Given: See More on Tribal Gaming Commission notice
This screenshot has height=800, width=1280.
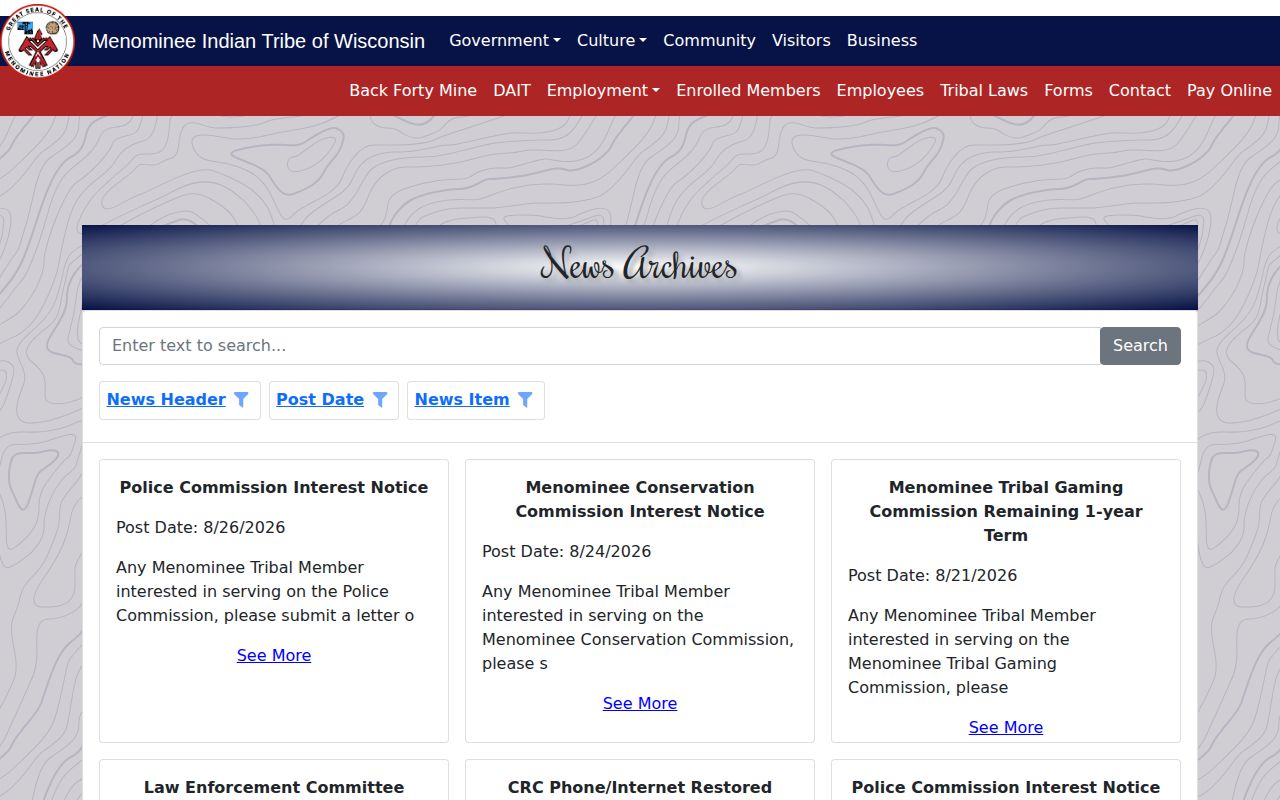Looking at the screenshot, I should [x=1006, y=727].
